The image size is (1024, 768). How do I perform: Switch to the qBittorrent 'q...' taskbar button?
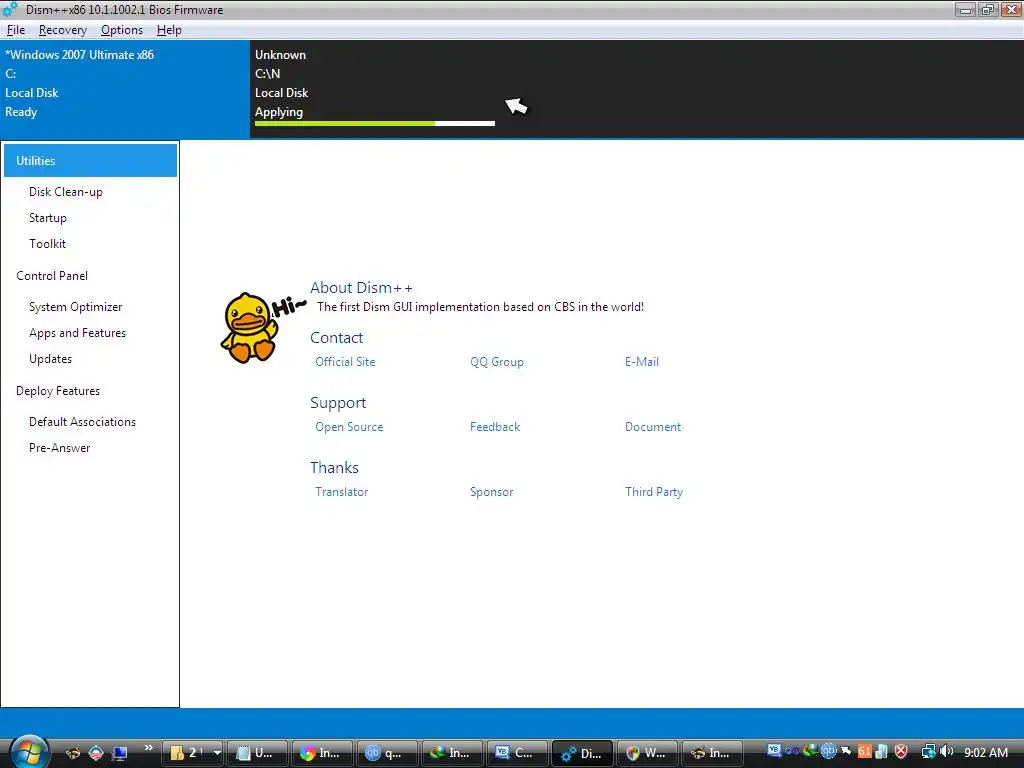coord(387,753)
